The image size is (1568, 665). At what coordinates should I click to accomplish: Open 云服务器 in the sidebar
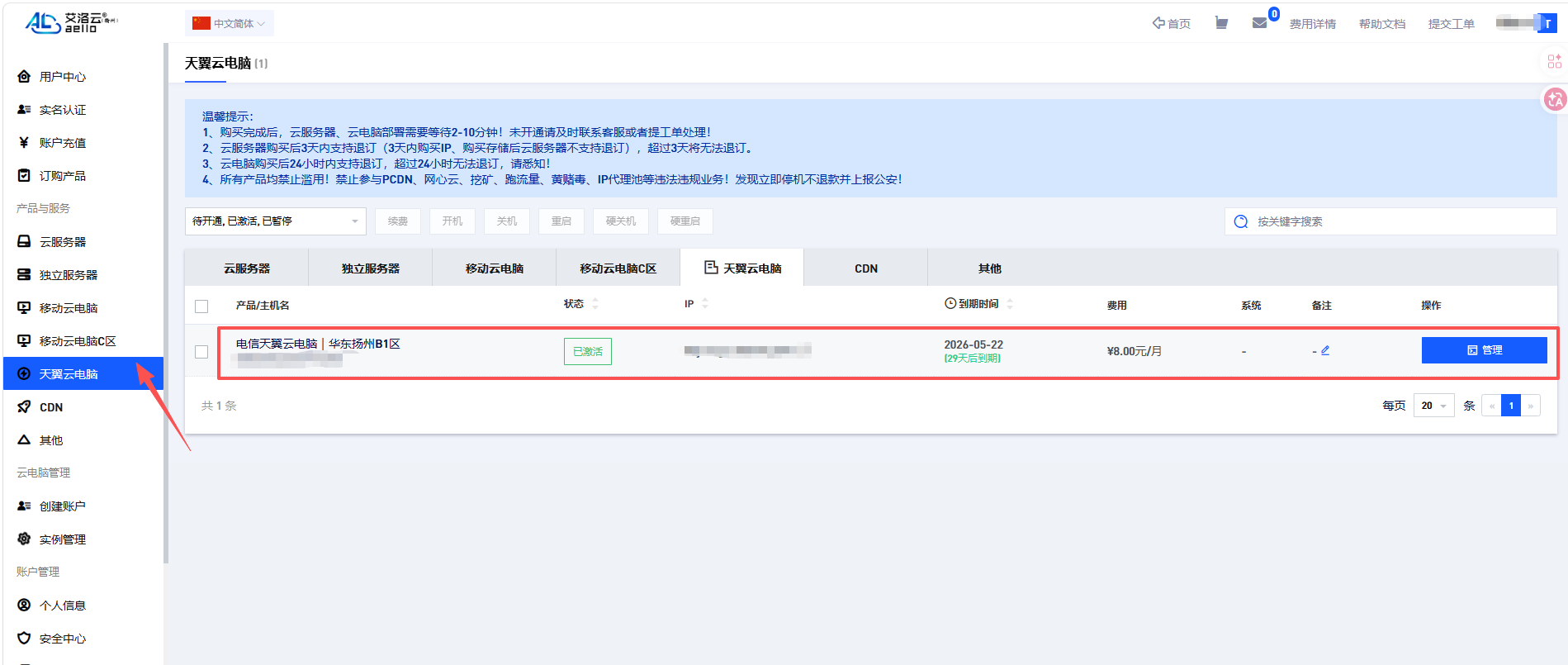63,242
